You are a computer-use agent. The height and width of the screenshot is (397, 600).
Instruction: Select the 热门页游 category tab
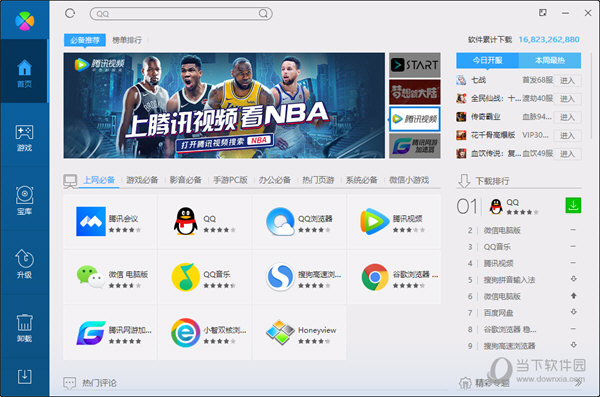(x=318, y=180)
